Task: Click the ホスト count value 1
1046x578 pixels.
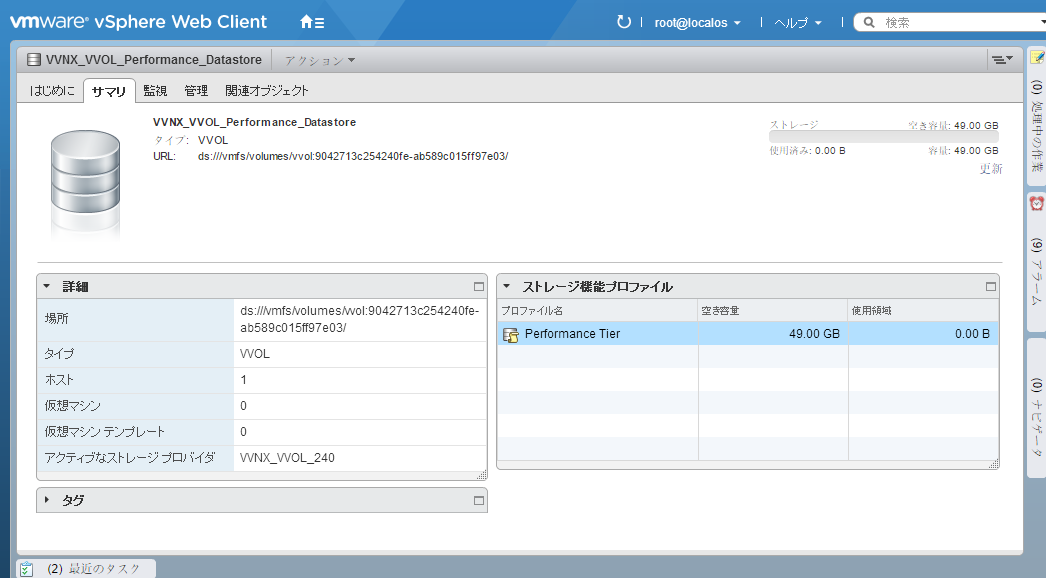Action: coord(243,380)
